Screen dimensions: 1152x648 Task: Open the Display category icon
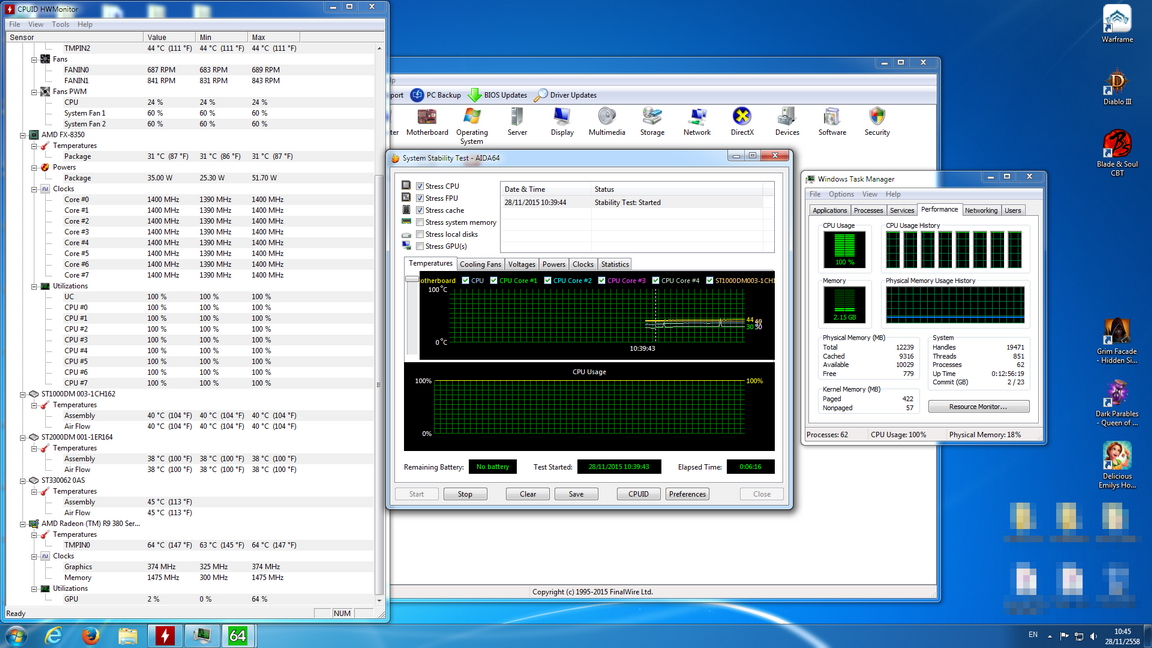point(562,122)
